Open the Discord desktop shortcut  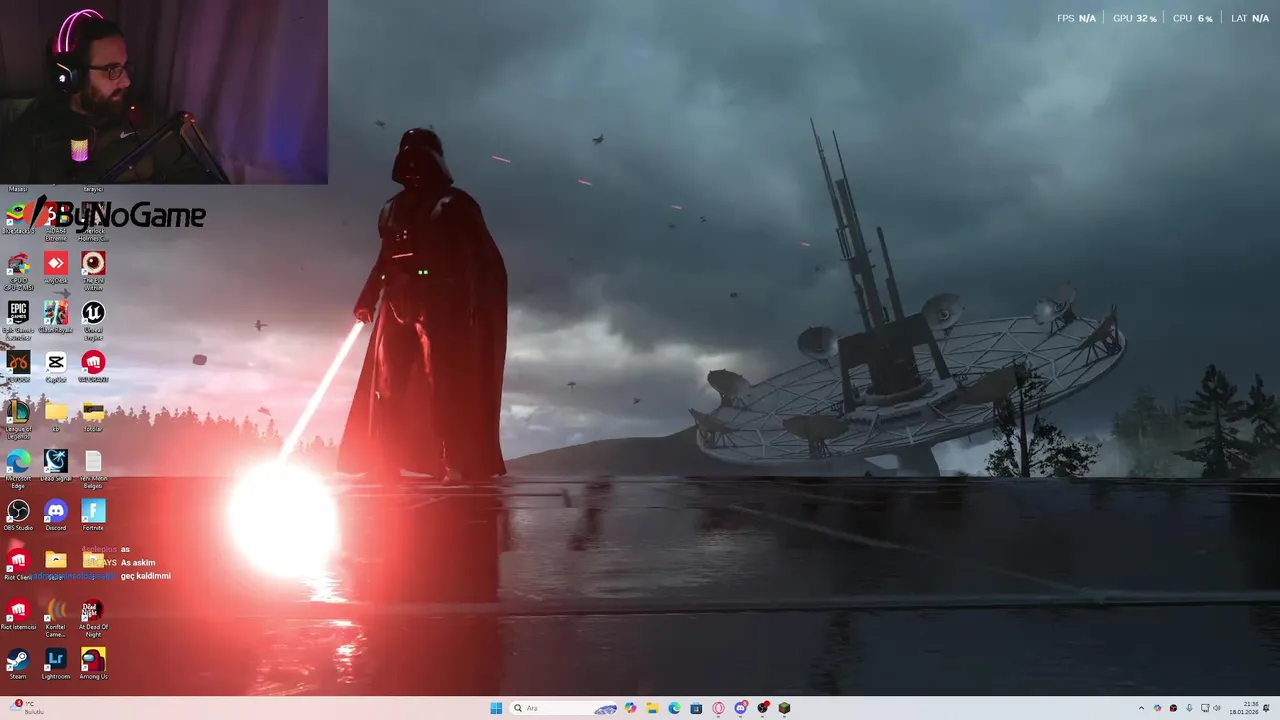(56, 516)
